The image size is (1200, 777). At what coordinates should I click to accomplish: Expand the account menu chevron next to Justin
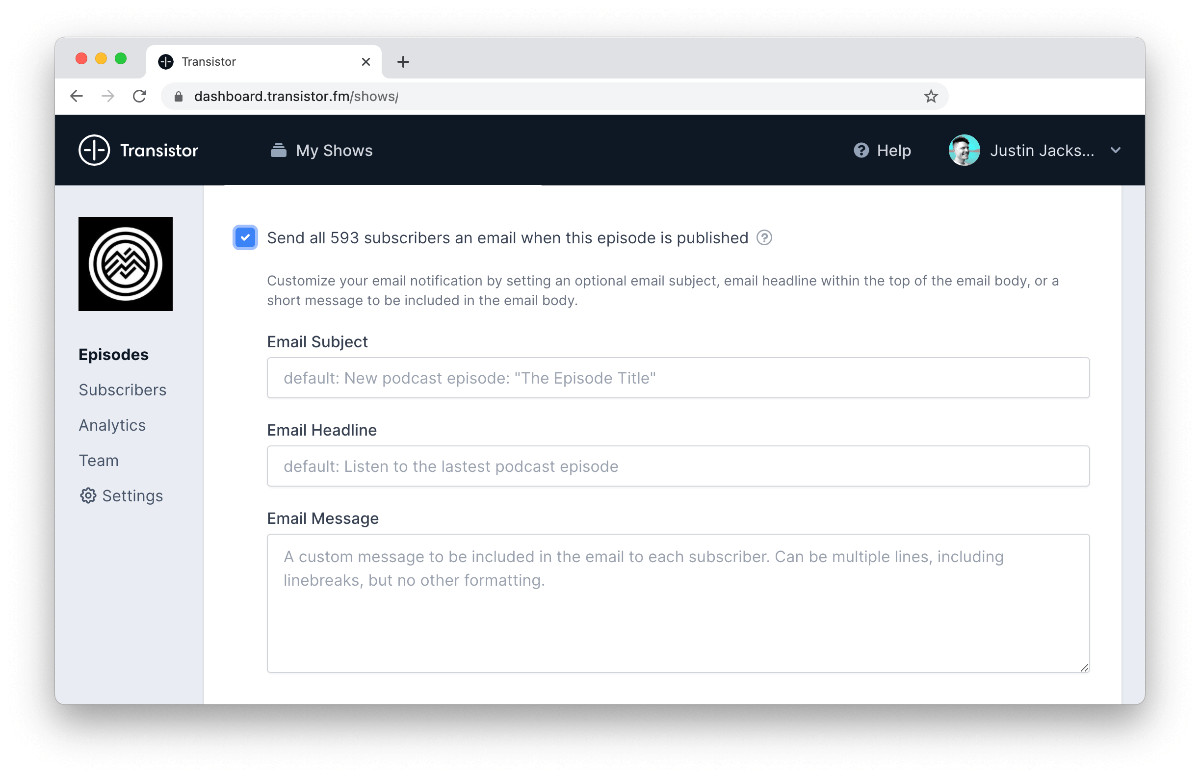pos(1115,151)
